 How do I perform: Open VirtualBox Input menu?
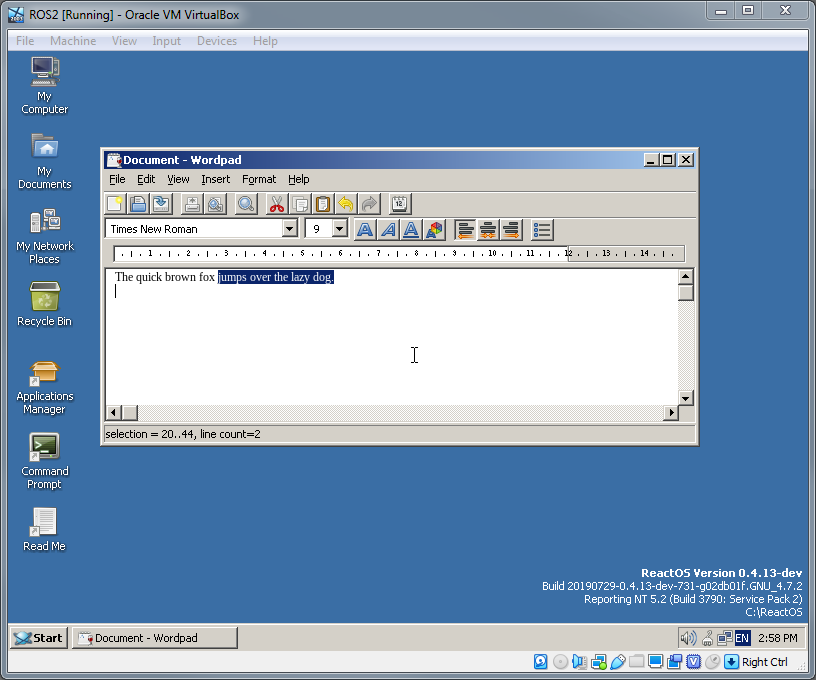[x=167, y=41]
